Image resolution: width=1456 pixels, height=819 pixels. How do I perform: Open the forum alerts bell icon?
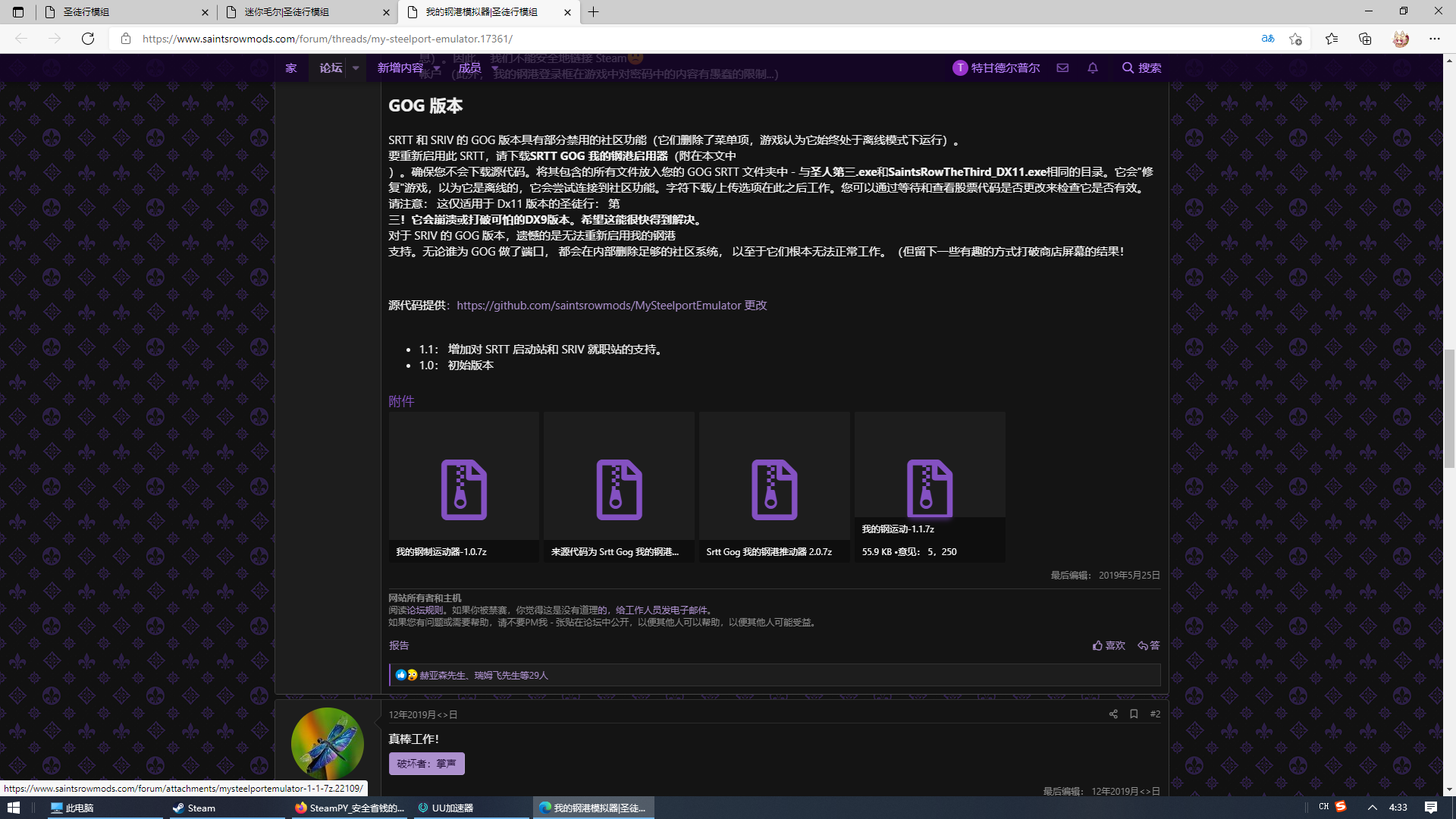click(x=1093, y=67)
